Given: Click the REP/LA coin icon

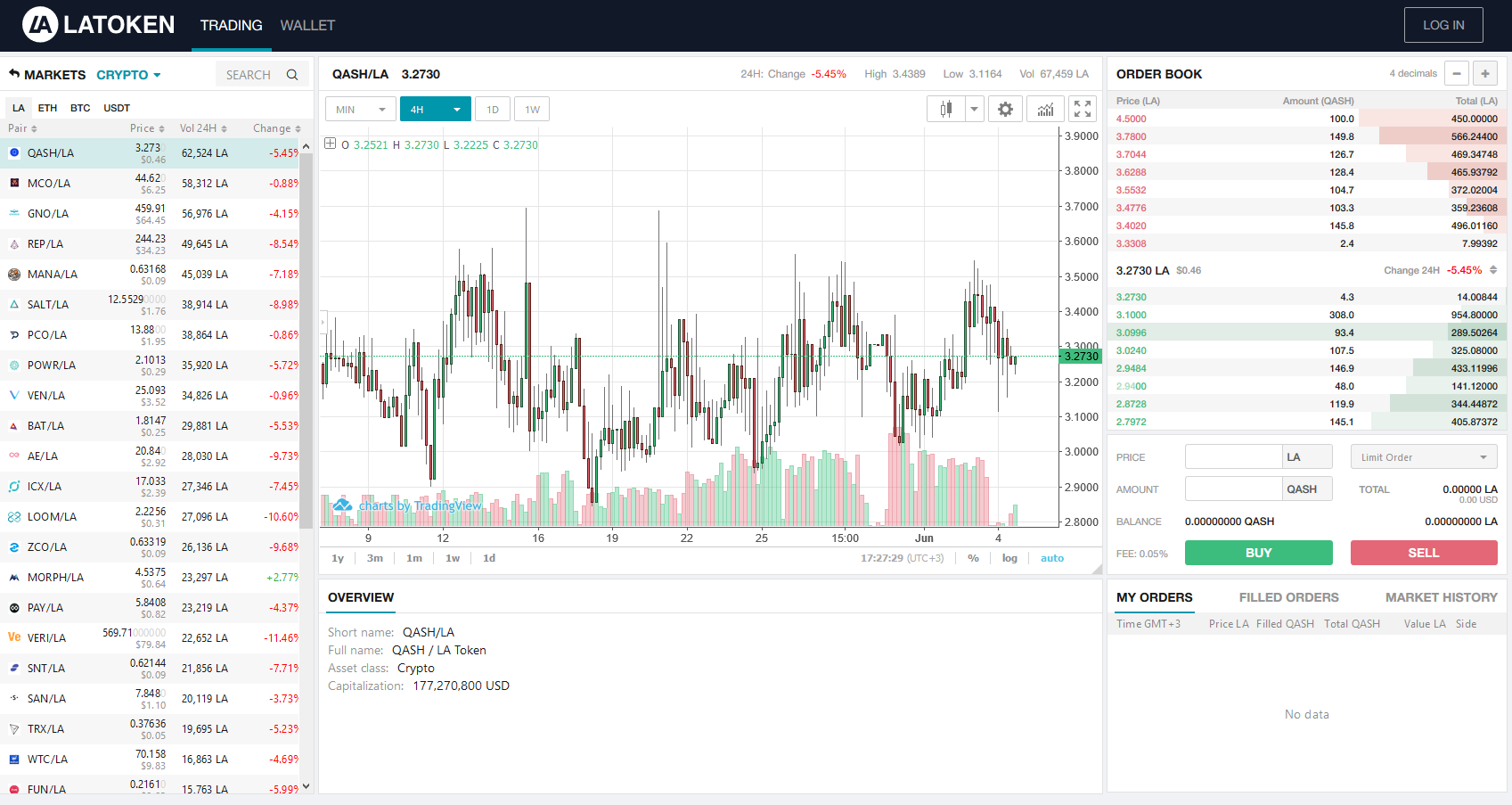Looking at the screenshot, I should [14, 243].
